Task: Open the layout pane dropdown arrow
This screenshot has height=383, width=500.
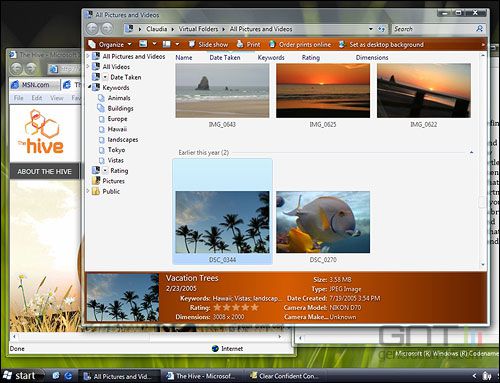Action: [177, 44]
